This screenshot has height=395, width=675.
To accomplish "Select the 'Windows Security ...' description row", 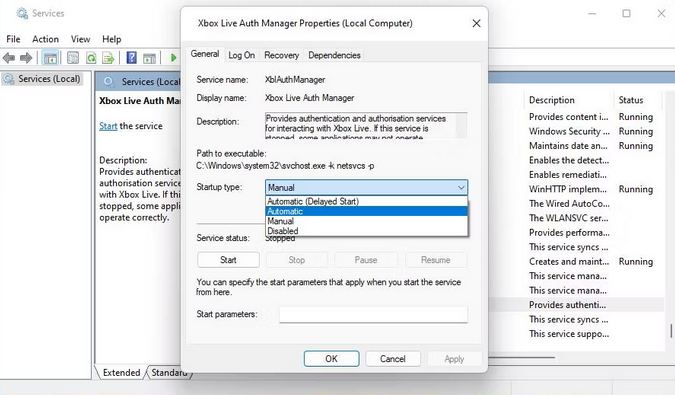I will tap(569, 131).
